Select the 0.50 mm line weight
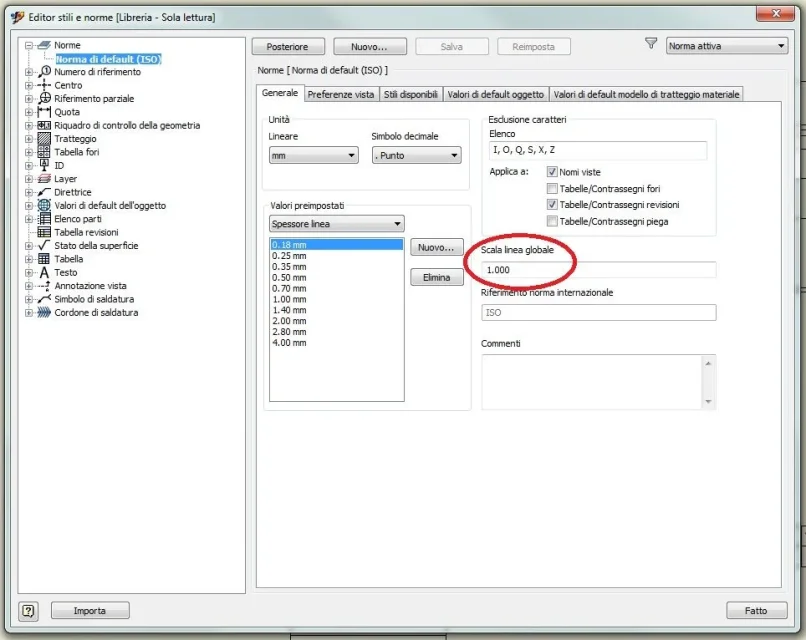806x640 pixels. coord(336,278)
